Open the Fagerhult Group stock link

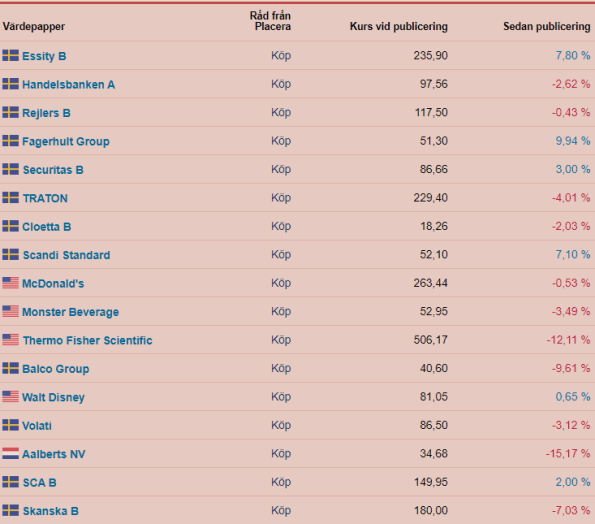[66, 142]
